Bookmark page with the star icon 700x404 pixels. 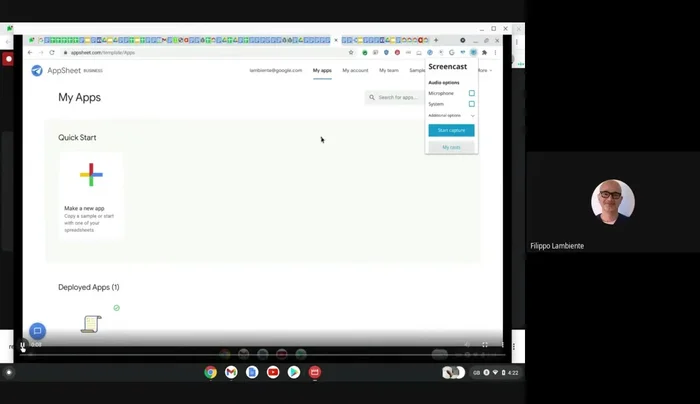tap(351, 53)
